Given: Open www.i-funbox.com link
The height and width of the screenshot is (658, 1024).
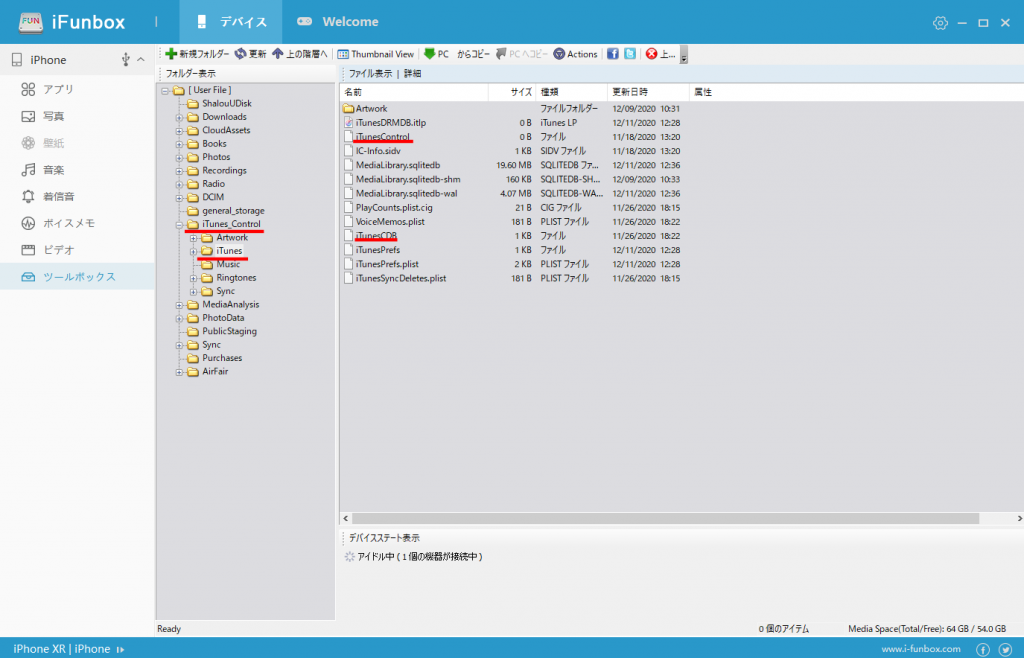Looking at the screenshot, I should pos(921,649).
